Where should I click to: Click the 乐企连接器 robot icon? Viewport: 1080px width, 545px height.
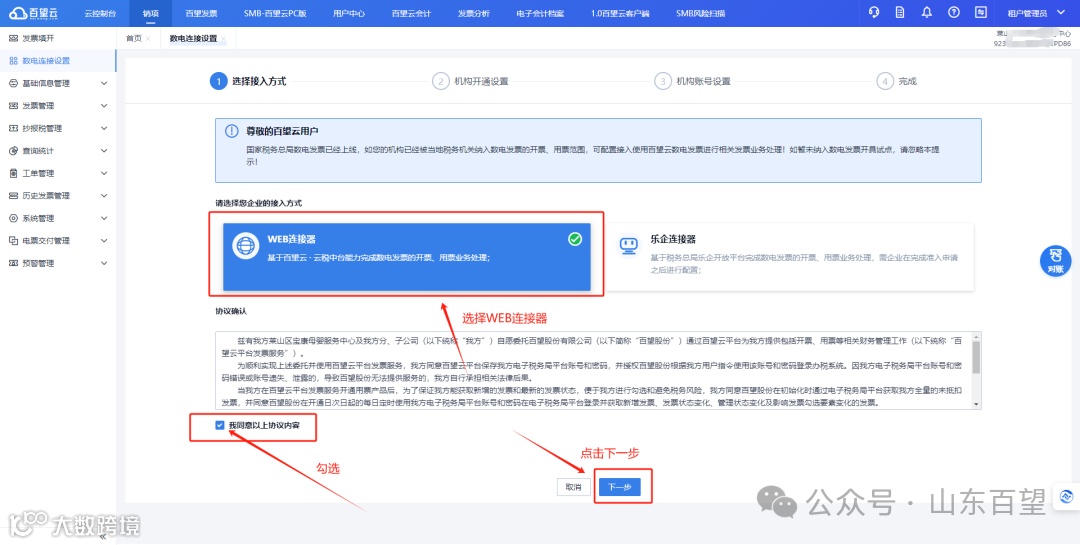tap(627, 245)
